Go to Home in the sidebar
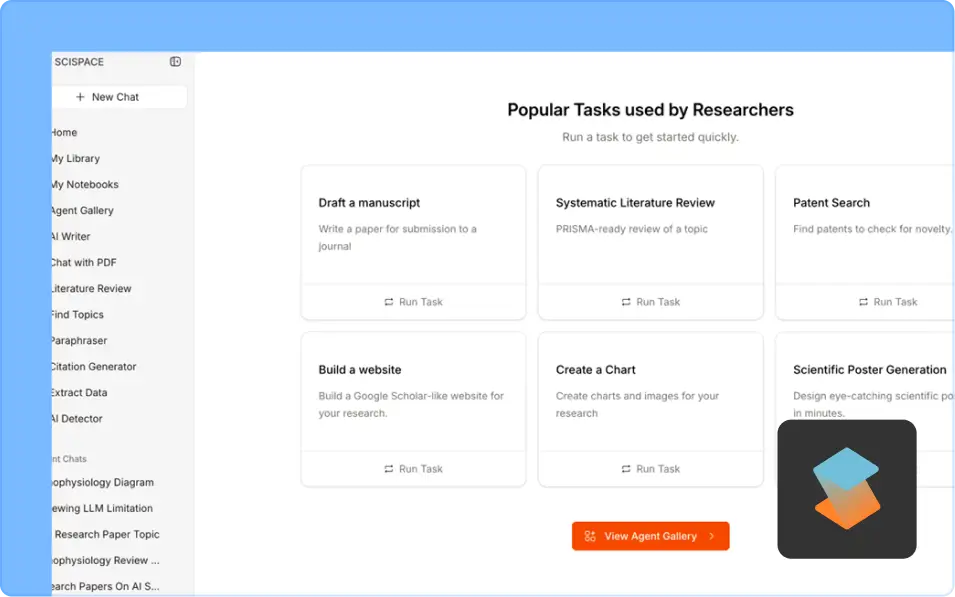This screenshot has width=955, height=597. (x=64, y=132)
